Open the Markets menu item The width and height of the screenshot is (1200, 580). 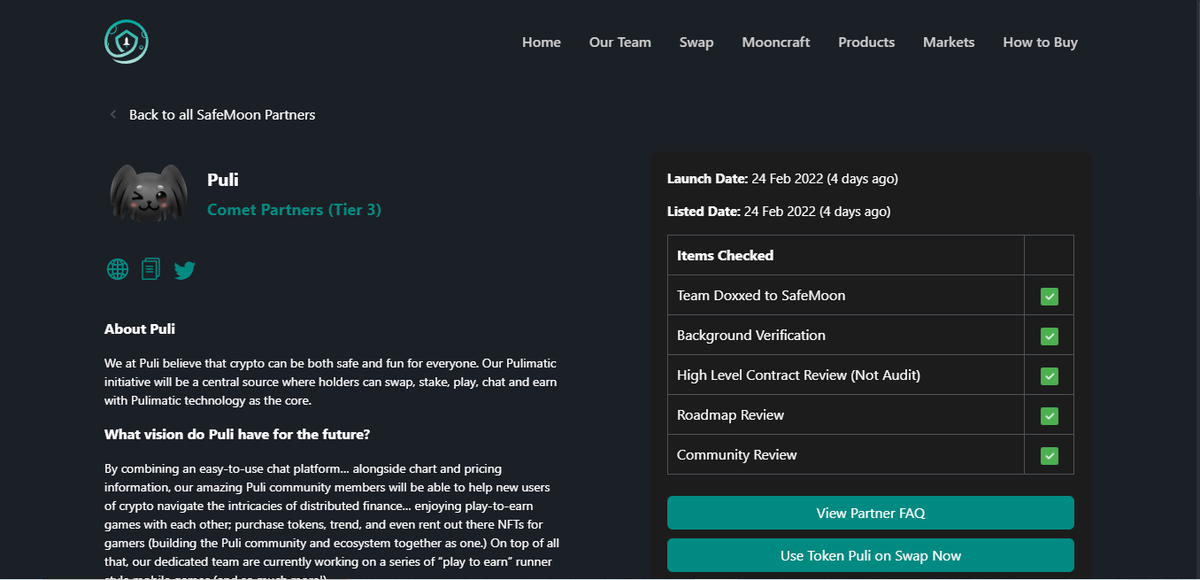tap(949, 42)
